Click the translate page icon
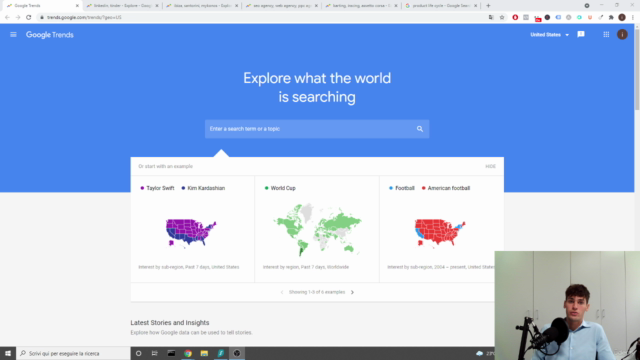The height and width of the screenshot is (360, 640). 491,17
